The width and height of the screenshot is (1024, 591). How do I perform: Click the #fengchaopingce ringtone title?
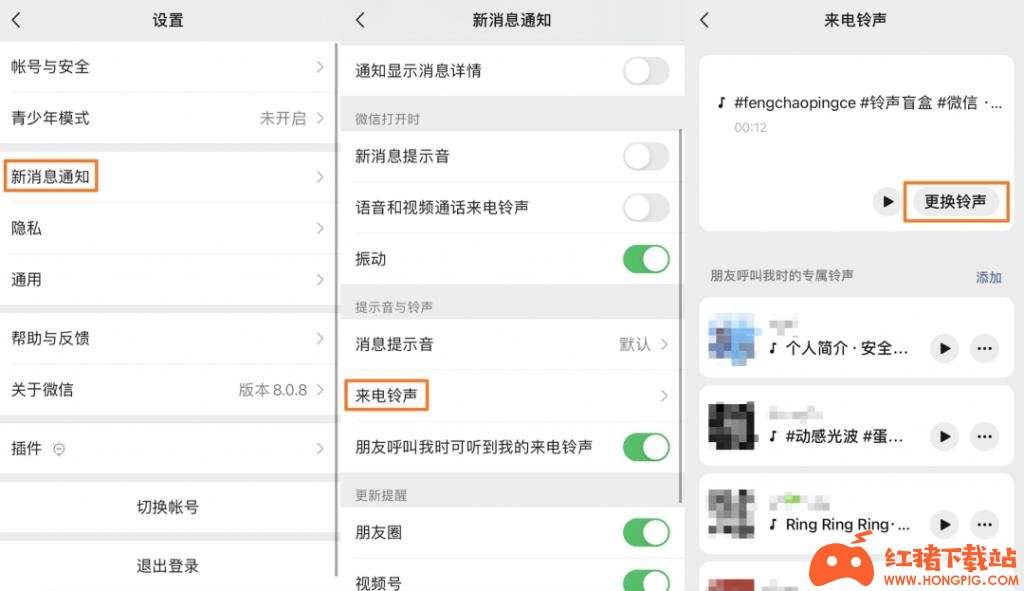coord(868,103)
